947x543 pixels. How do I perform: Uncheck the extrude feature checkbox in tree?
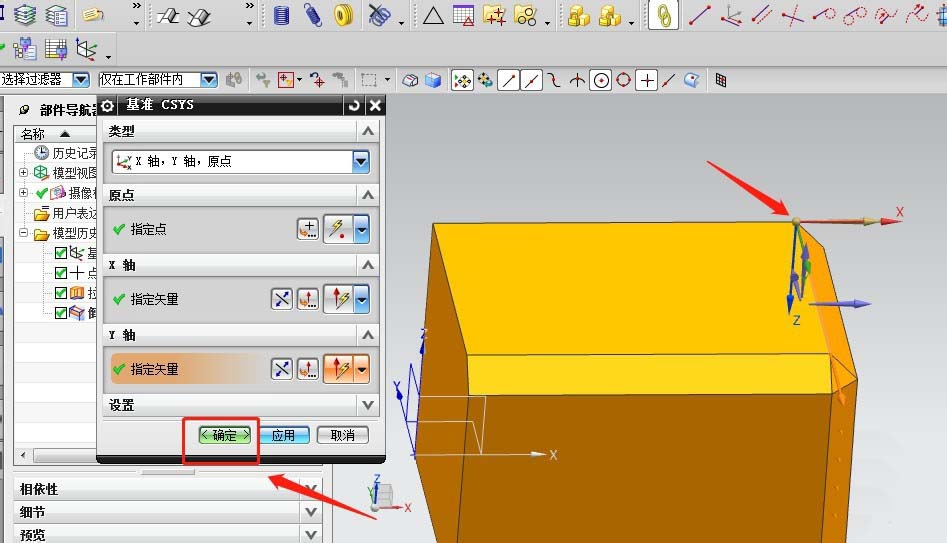tap(60, 293)
